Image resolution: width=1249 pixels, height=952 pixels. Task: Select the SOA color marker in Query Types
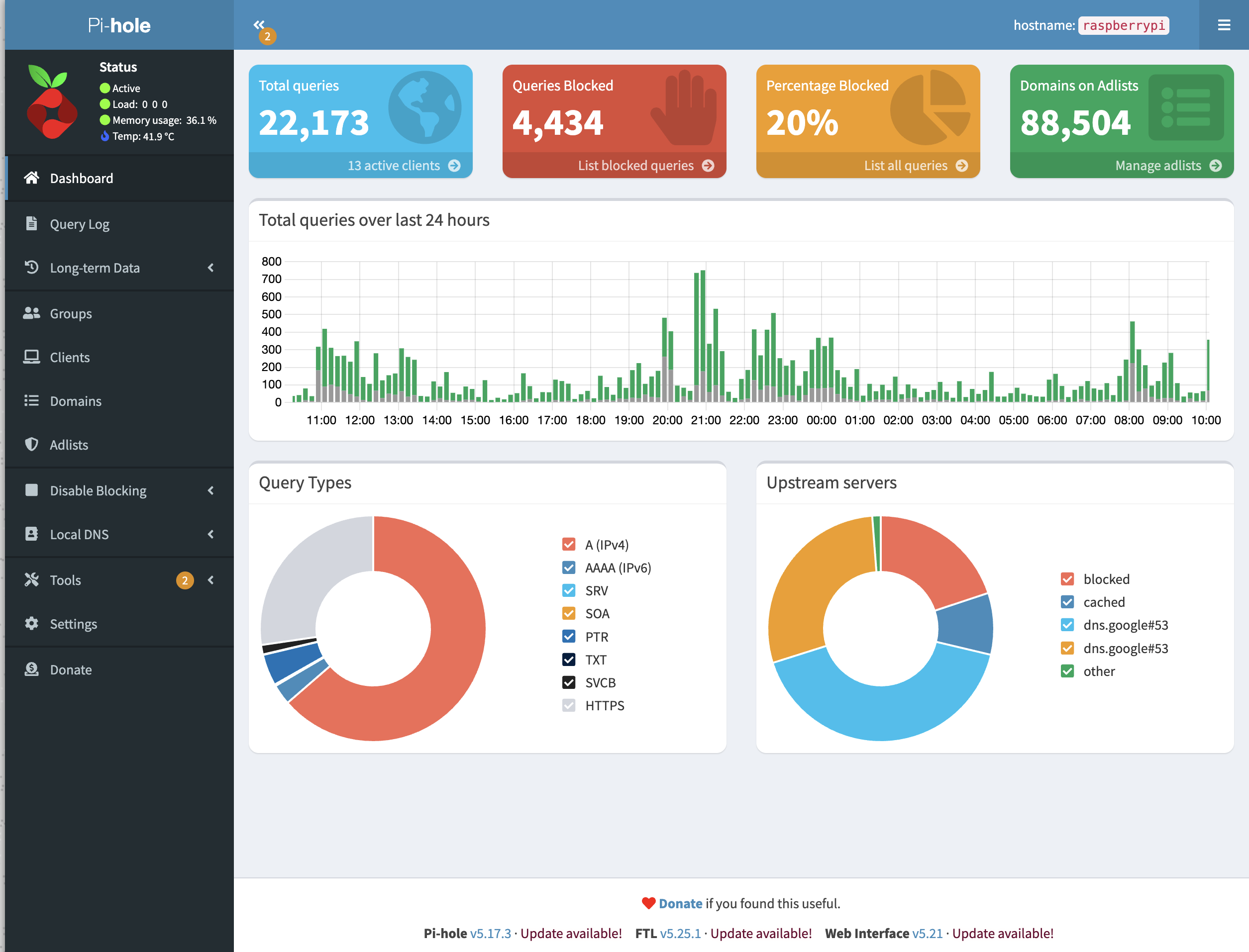click(x=568, y=613)
